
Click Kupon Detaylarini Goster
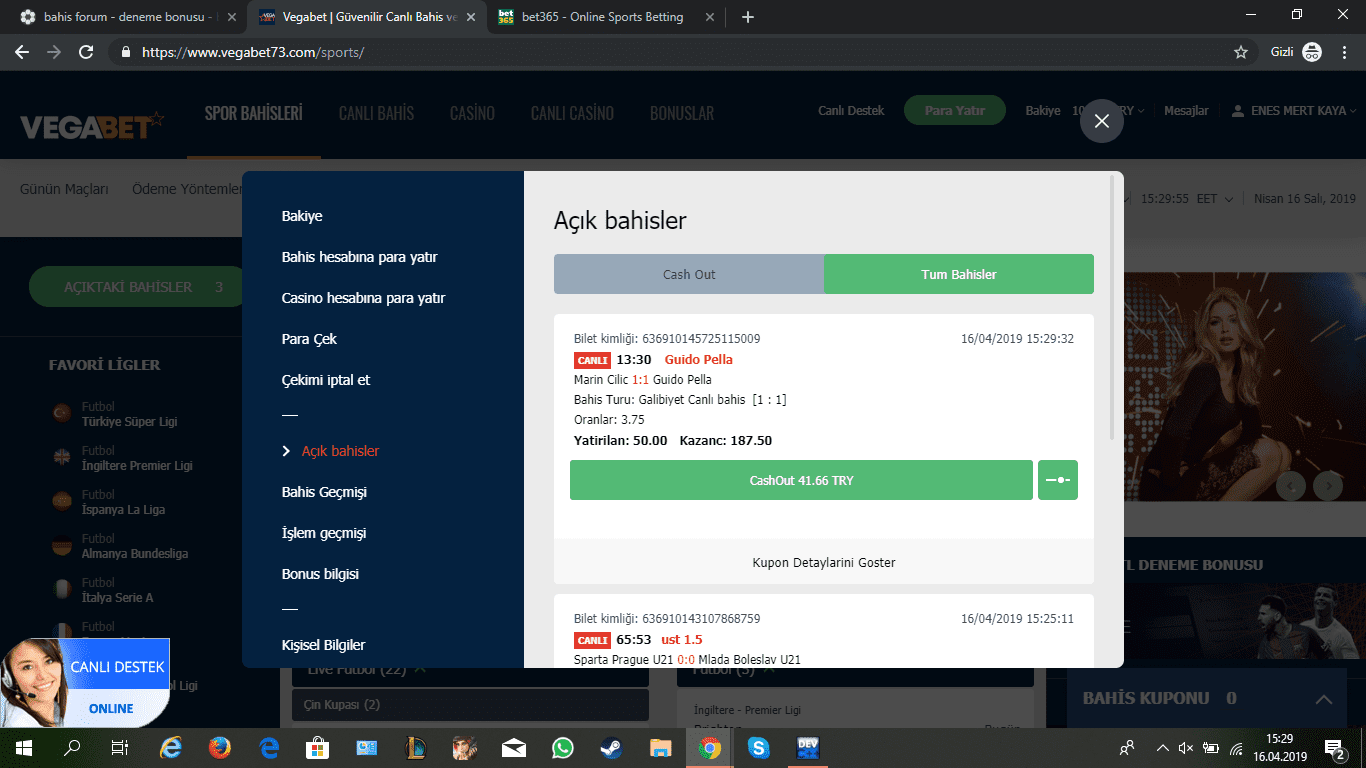pyautogui.click(x=824, y=562)
